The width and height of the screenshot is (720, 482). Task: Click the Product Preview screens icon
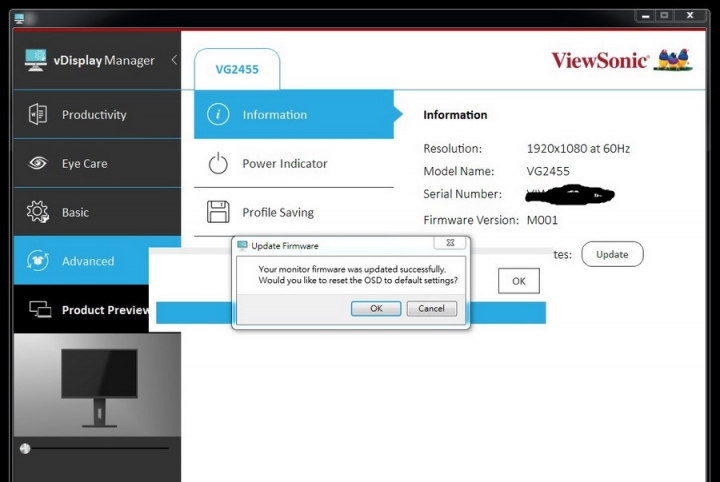40,309
